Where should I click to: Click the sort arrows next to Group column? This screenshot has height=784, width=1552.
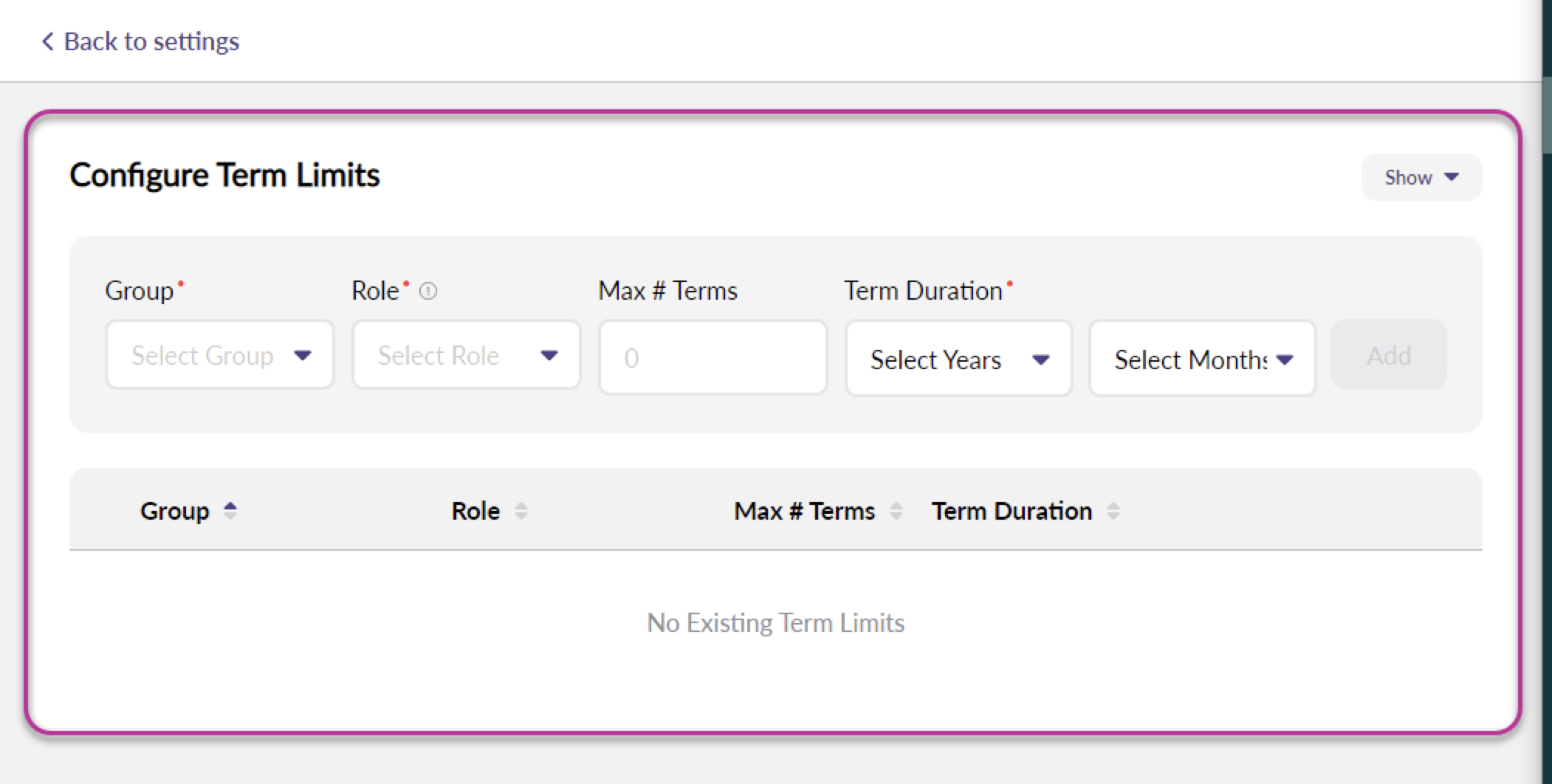point(230,511)
